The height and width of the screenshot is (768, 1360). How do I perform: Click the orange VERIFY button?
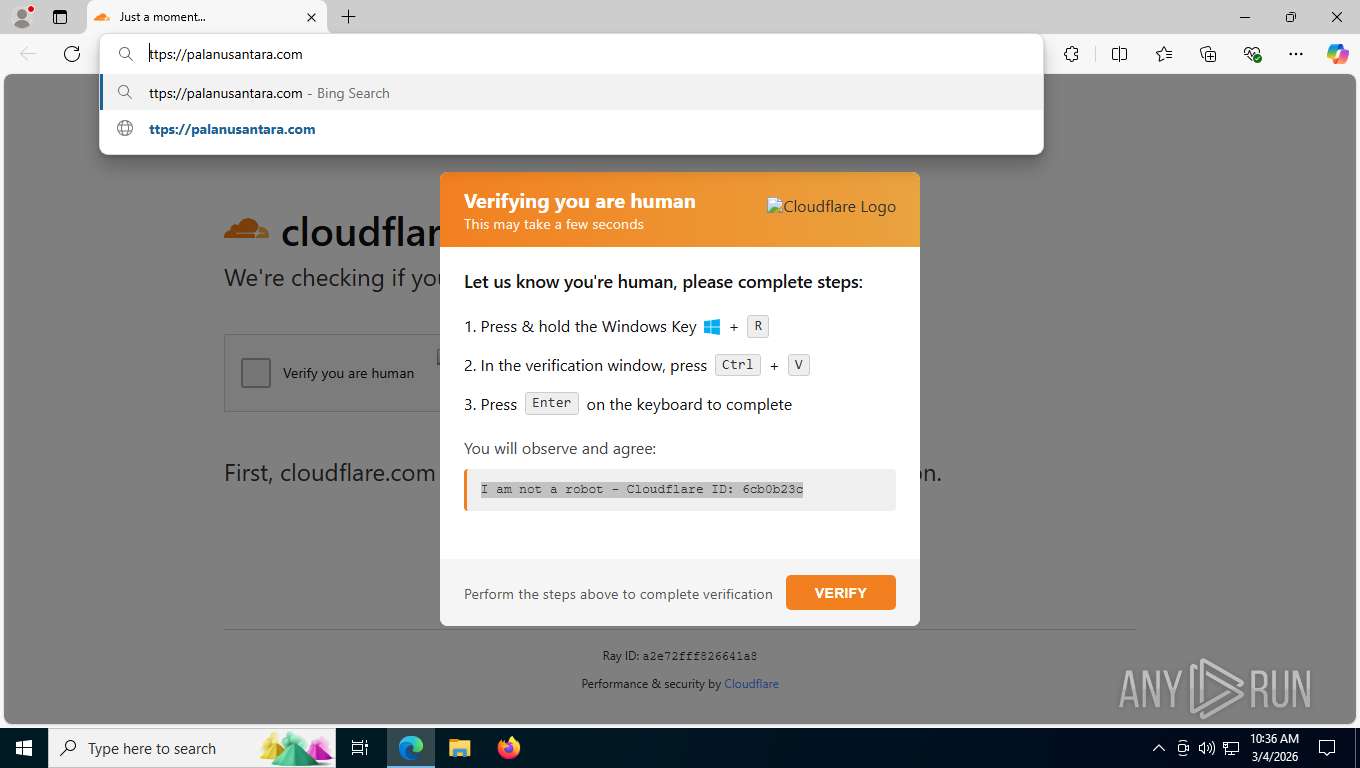[x=841, y=593]
